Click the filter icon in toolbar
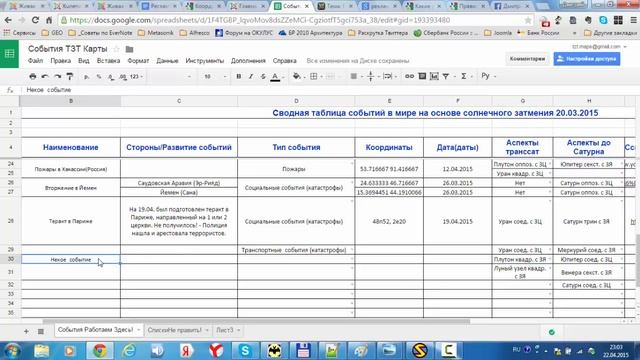The width and height of the screenshot is (640, 360). coord(447,76)
